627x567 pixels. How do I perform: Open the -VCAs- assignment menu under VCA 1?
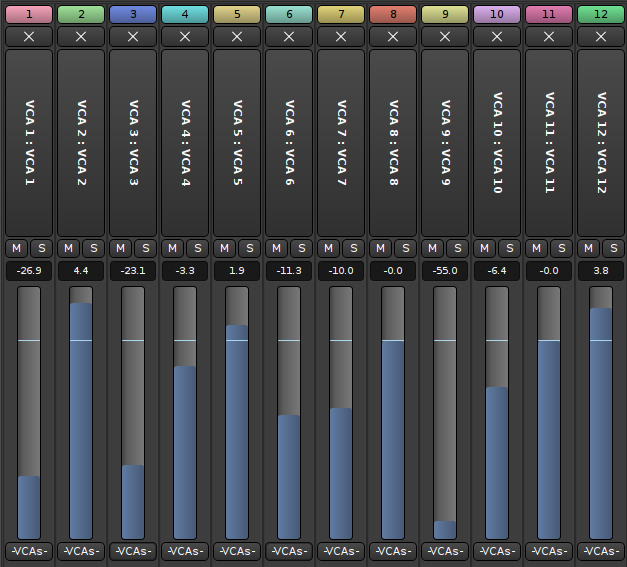pos(29,551)
